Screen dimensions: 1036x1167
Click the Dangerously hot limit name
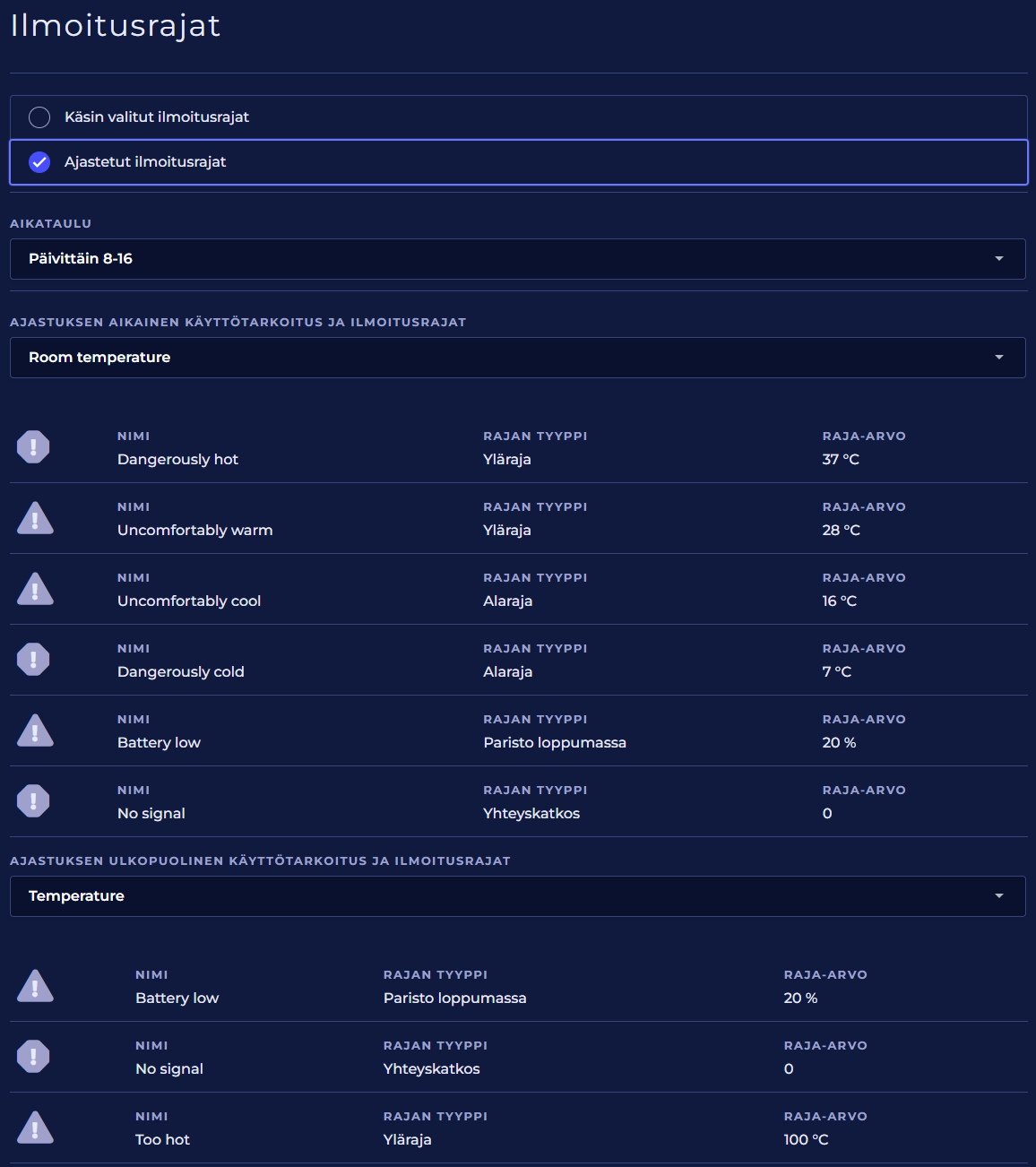click(177, 460)
